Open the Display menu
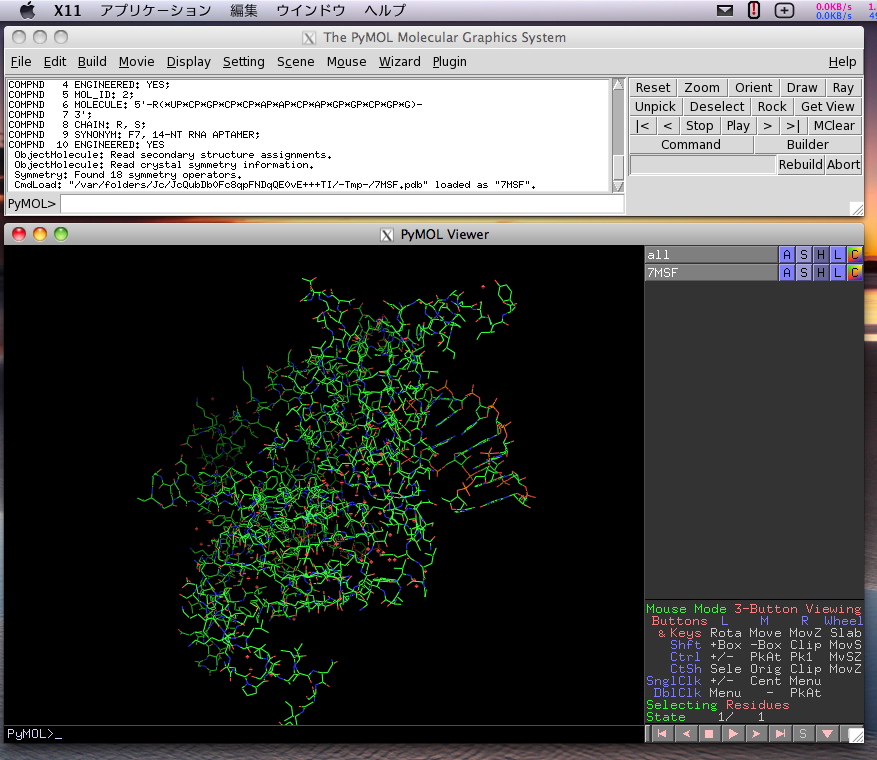877x760 pixels. tap(188, 62)
